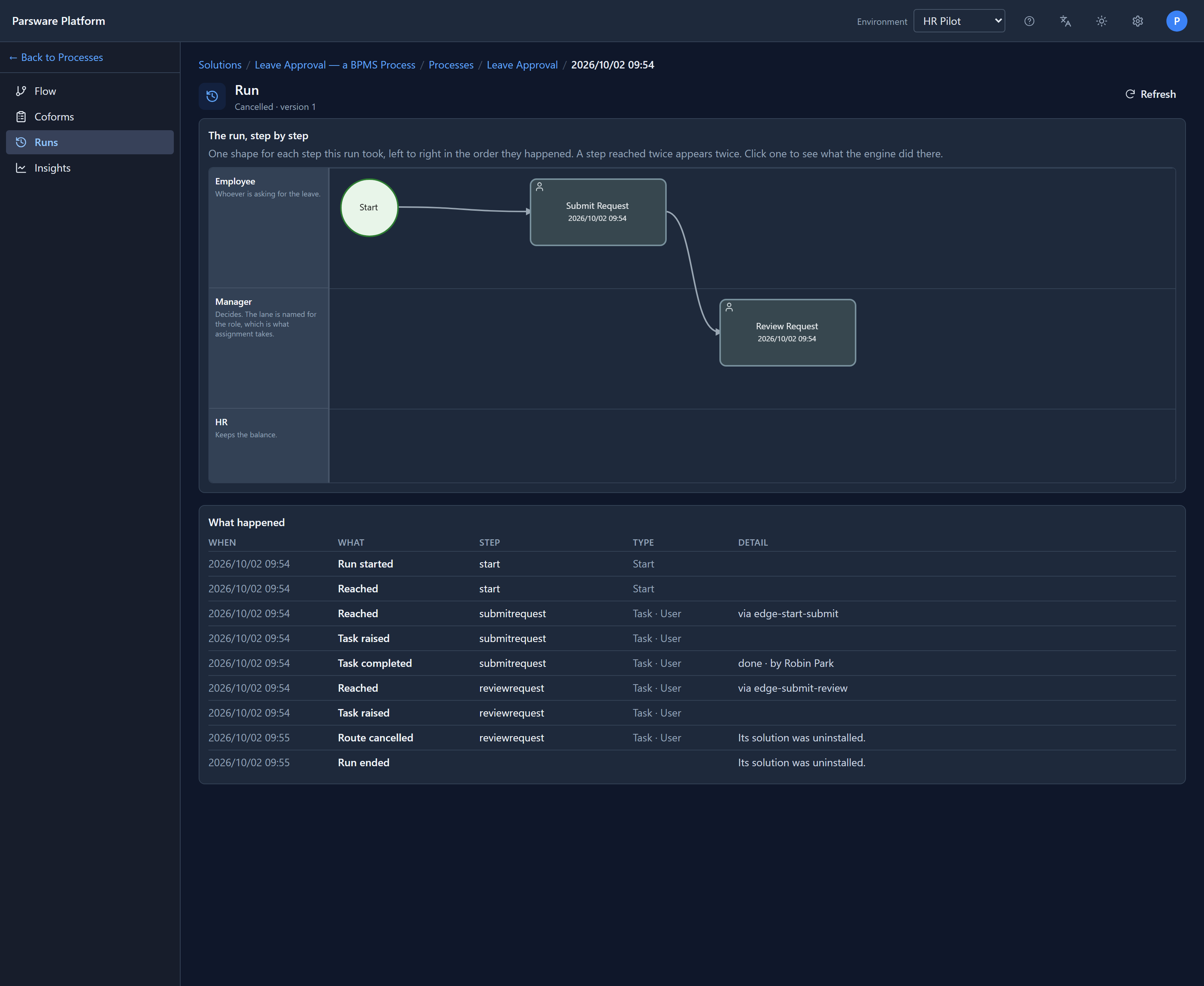Viewport: 1204px width, 986px height.
Task: Click "via edge-submit-review" detail cell
Action: 793,688
